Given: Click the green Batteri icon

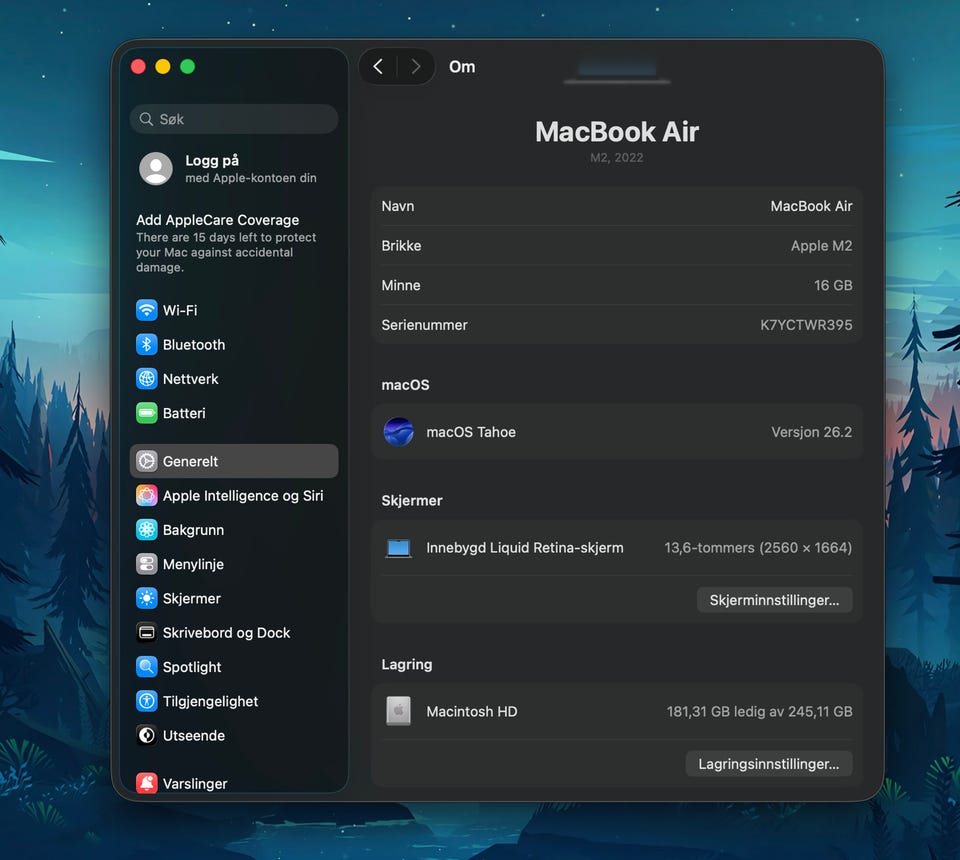Looking at the screenshot, I should [x=146, y=413].
